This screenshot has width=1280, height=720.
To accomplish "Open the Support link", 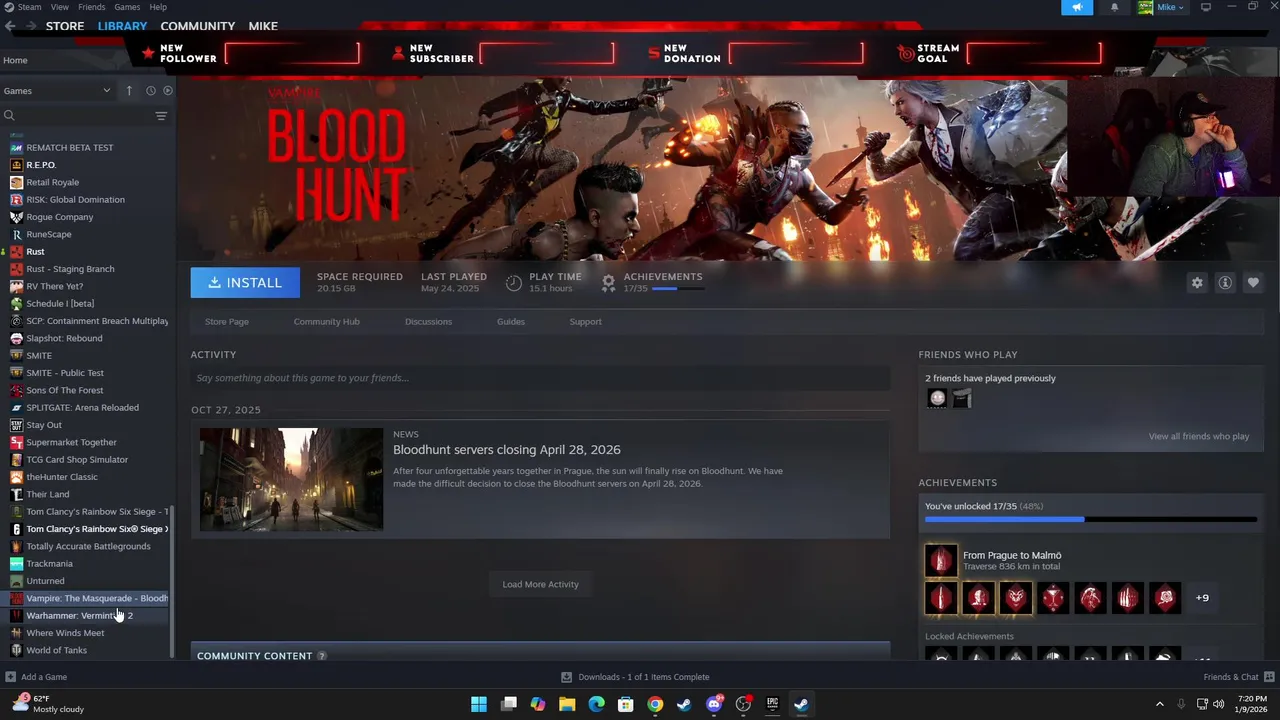I will click(x=585, y=322).
